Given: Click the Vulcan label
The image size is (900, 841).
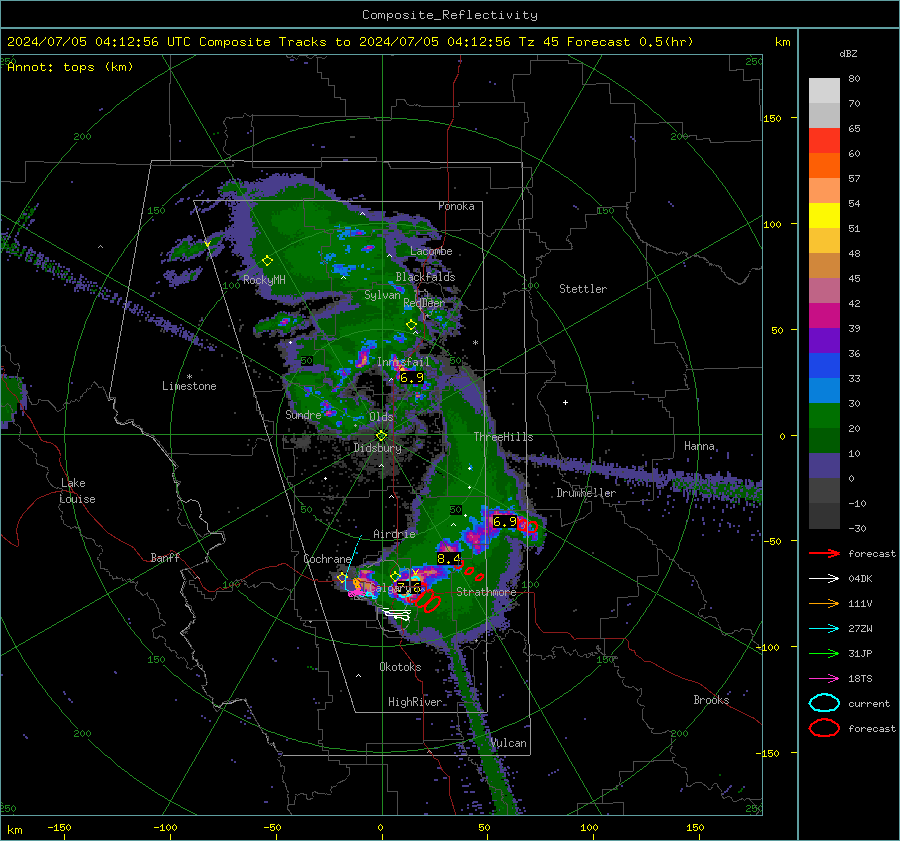Looking at the screenshot, I should (x=509, y=743).
